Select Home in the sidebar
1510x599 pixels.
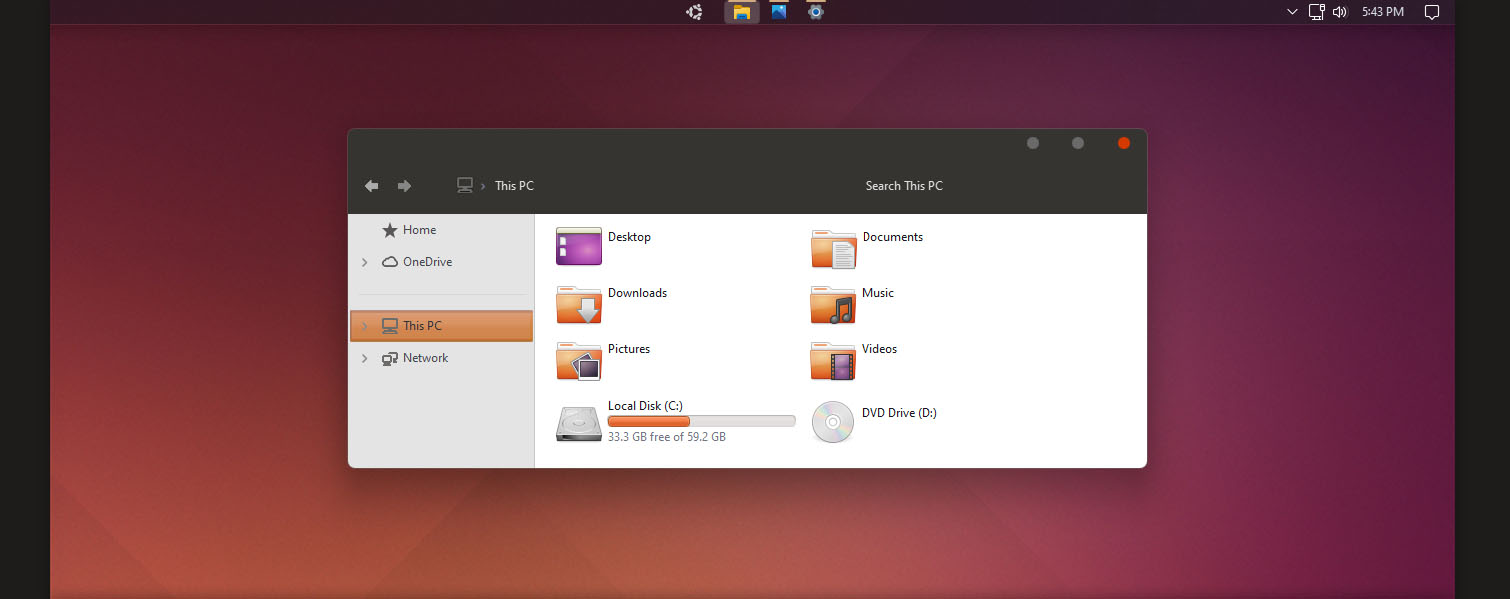tap(419, 229)
